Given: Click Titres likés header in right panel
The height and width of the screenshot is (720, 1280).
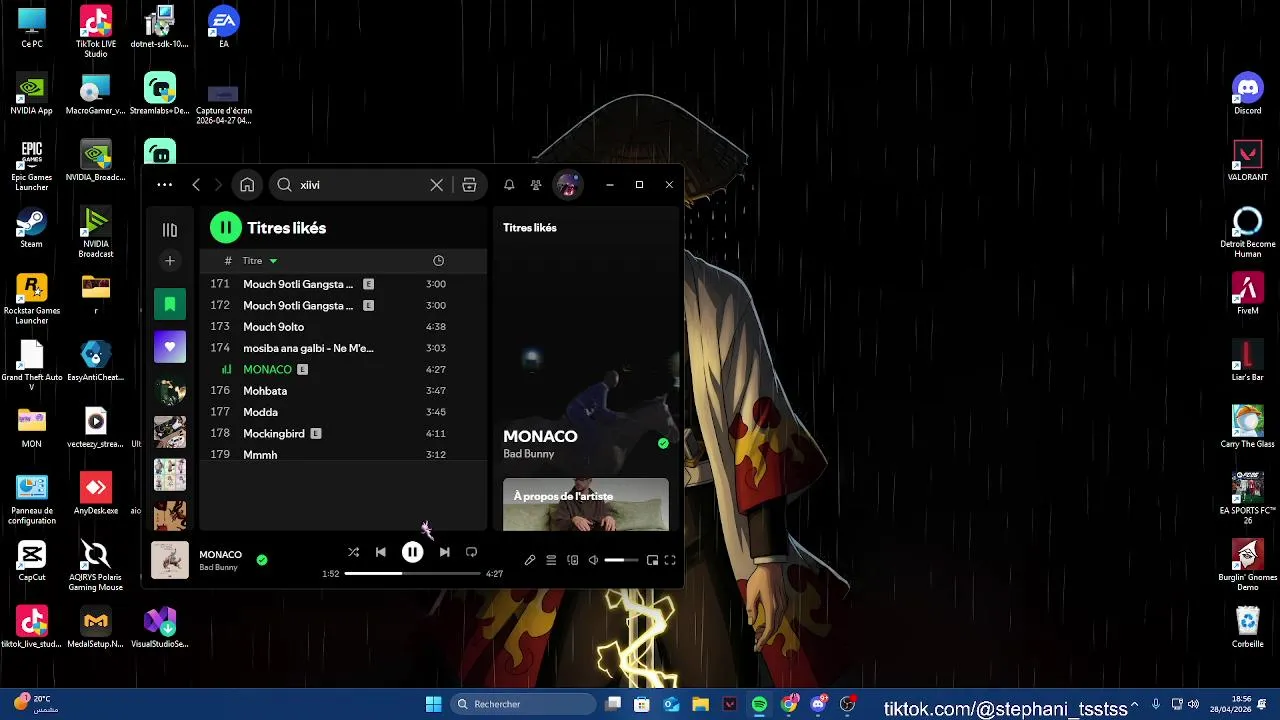Looking at the screenshot, I should click(x=530, y=228).
